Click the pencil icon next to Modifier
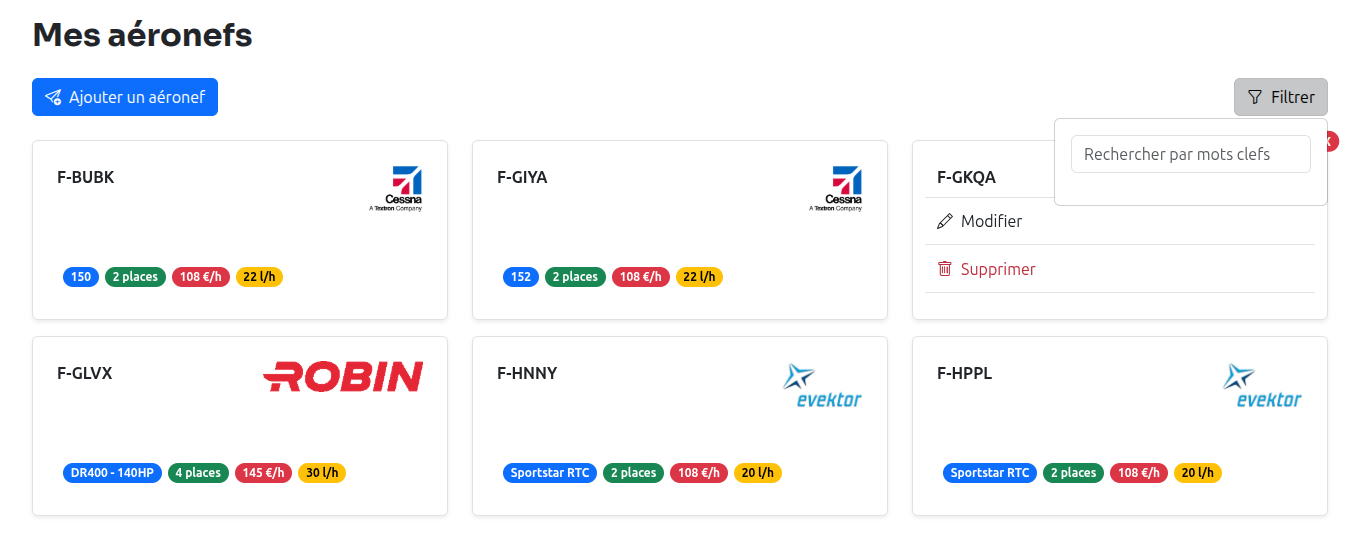1349x546 pixels. tap(945, 221)
